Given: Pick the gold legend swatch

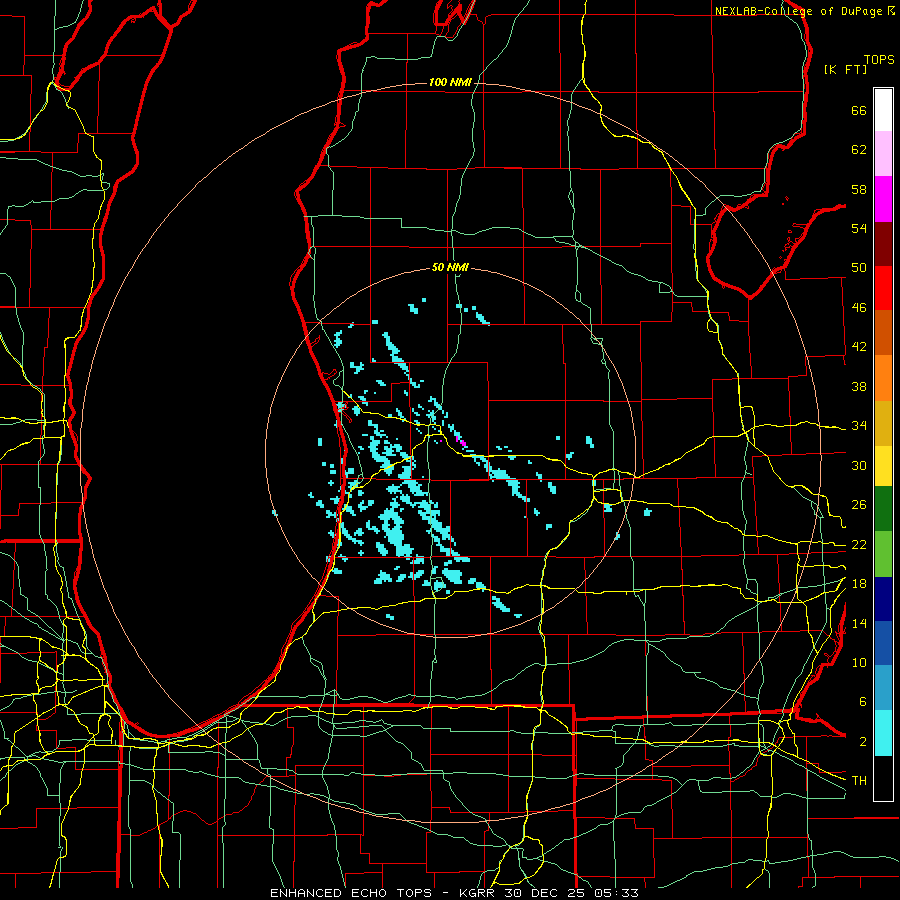Looking at the screenshot, I should point(883,423).
